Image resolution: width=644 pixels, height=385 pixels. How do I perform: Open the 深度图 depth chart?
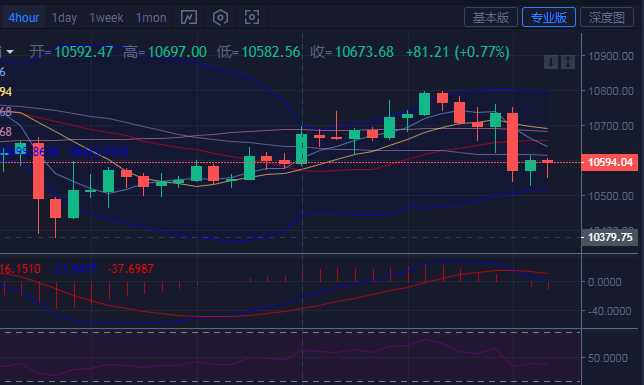pyautogui.click(x=607, y=17)
